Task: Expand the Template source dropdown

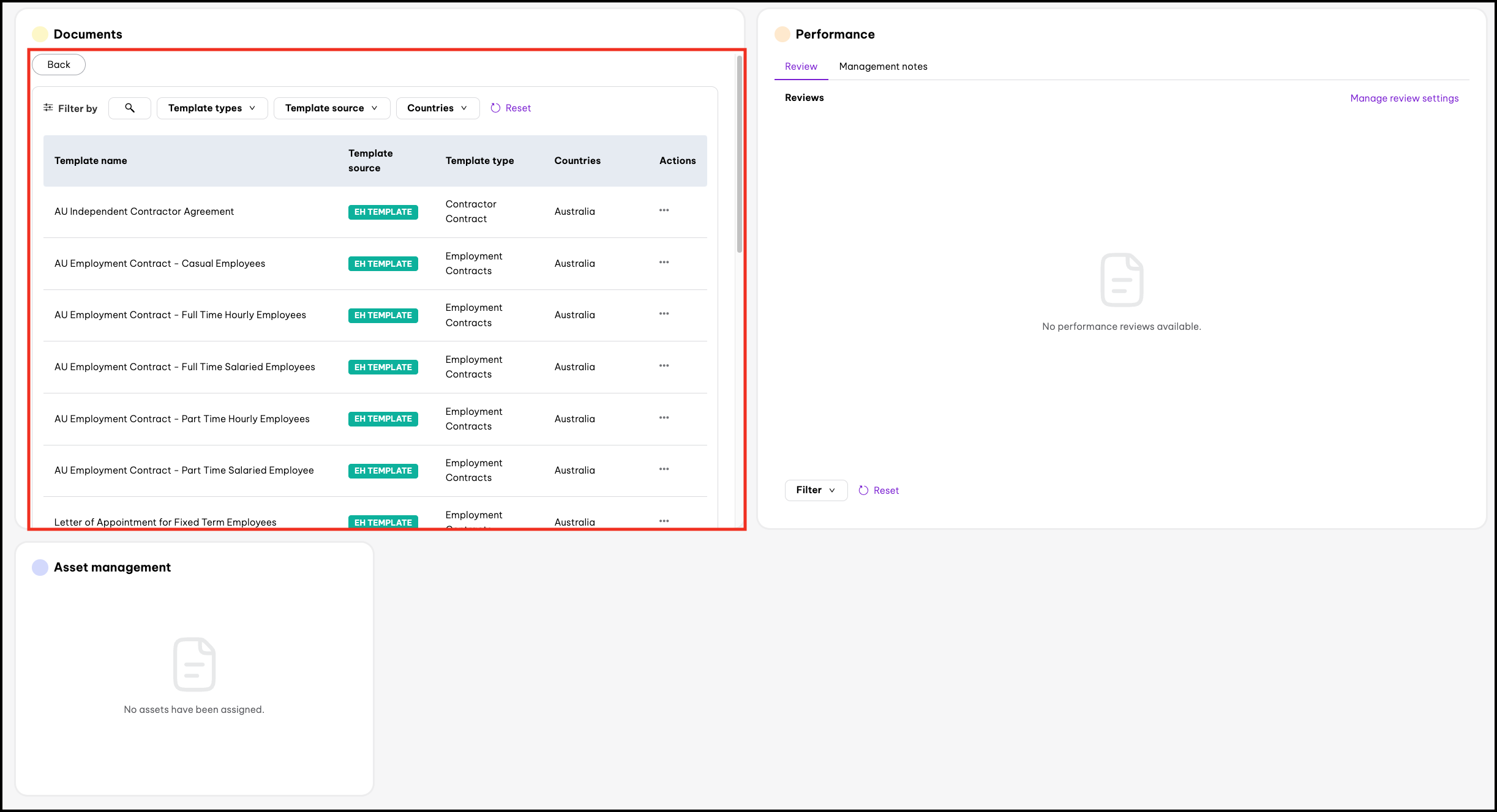Action: 331,108
